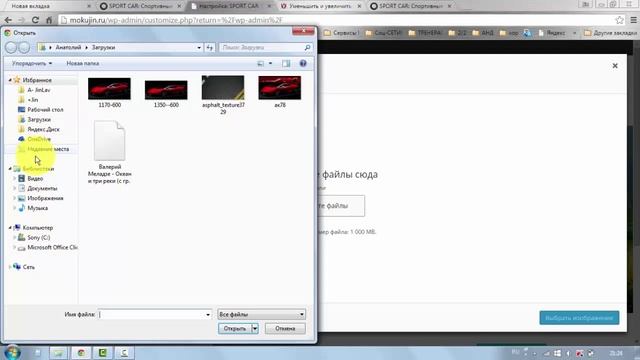This screenshot has height=360, width=640.
Task: Click the Поиск: Загрузки search field
Action: (x=266, y=47)
